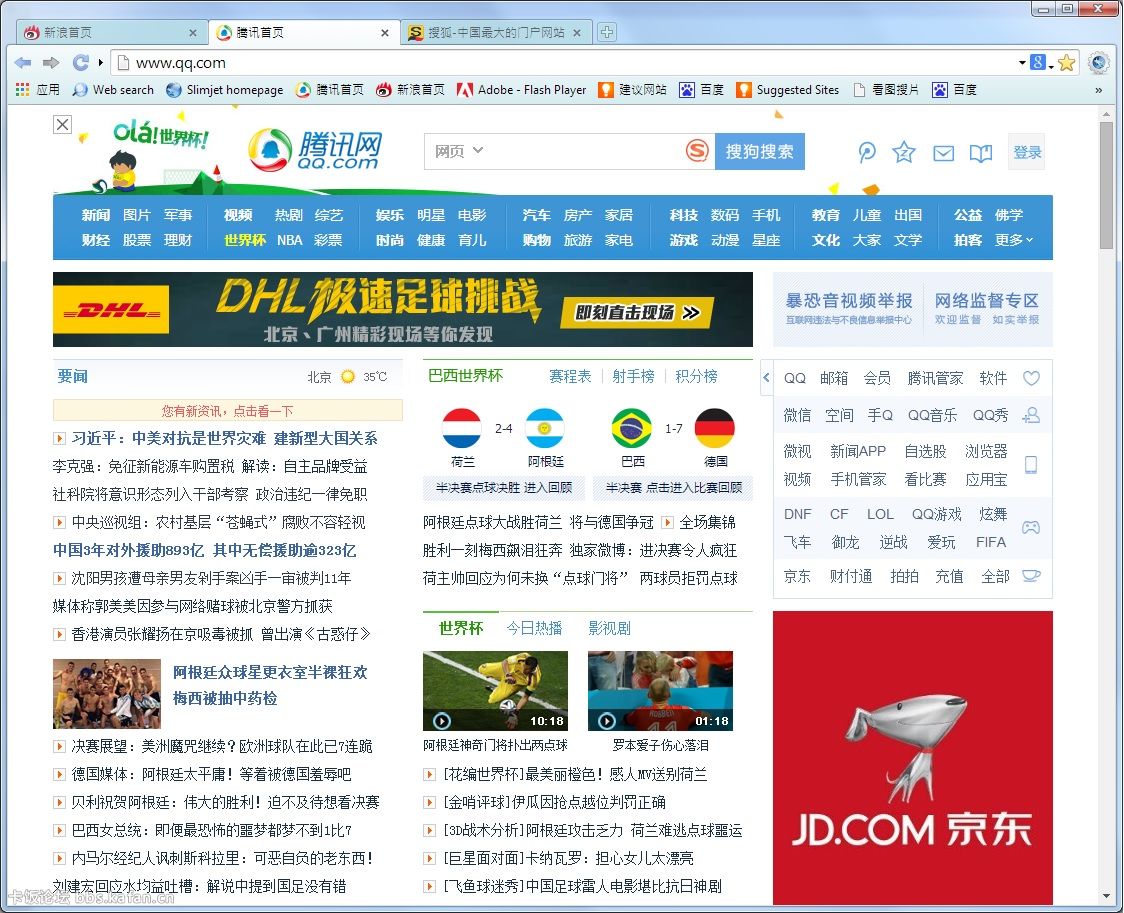Click inside the address bar showing www.qq.com
The width and height of the screenshot is (1124, 913).
[300, 62]
